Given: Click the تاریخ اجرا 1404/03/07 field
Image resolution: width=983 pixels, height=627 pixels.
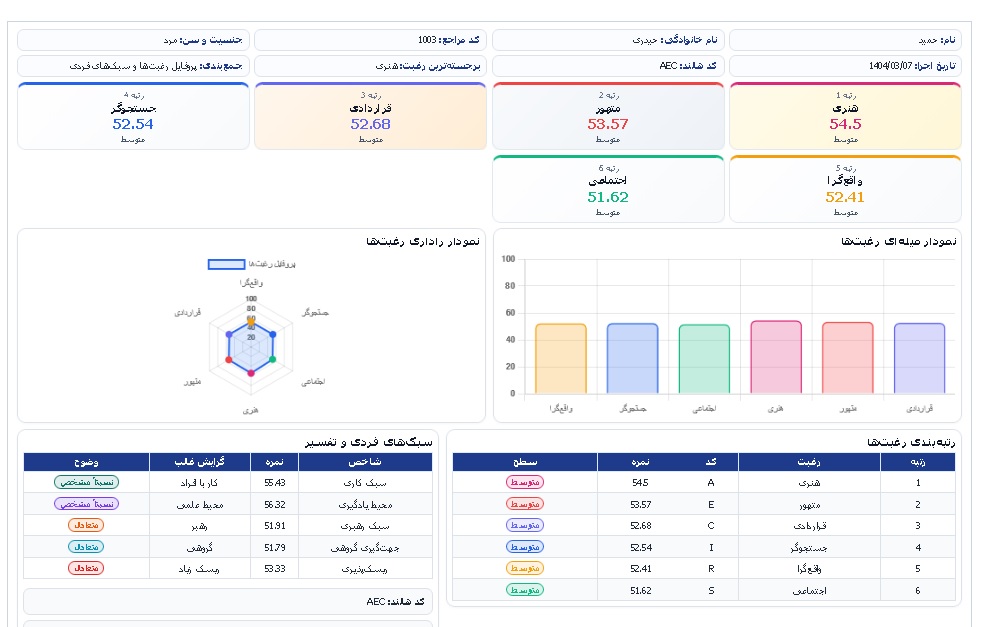Looking at the screenshot, I should [845, 66].
